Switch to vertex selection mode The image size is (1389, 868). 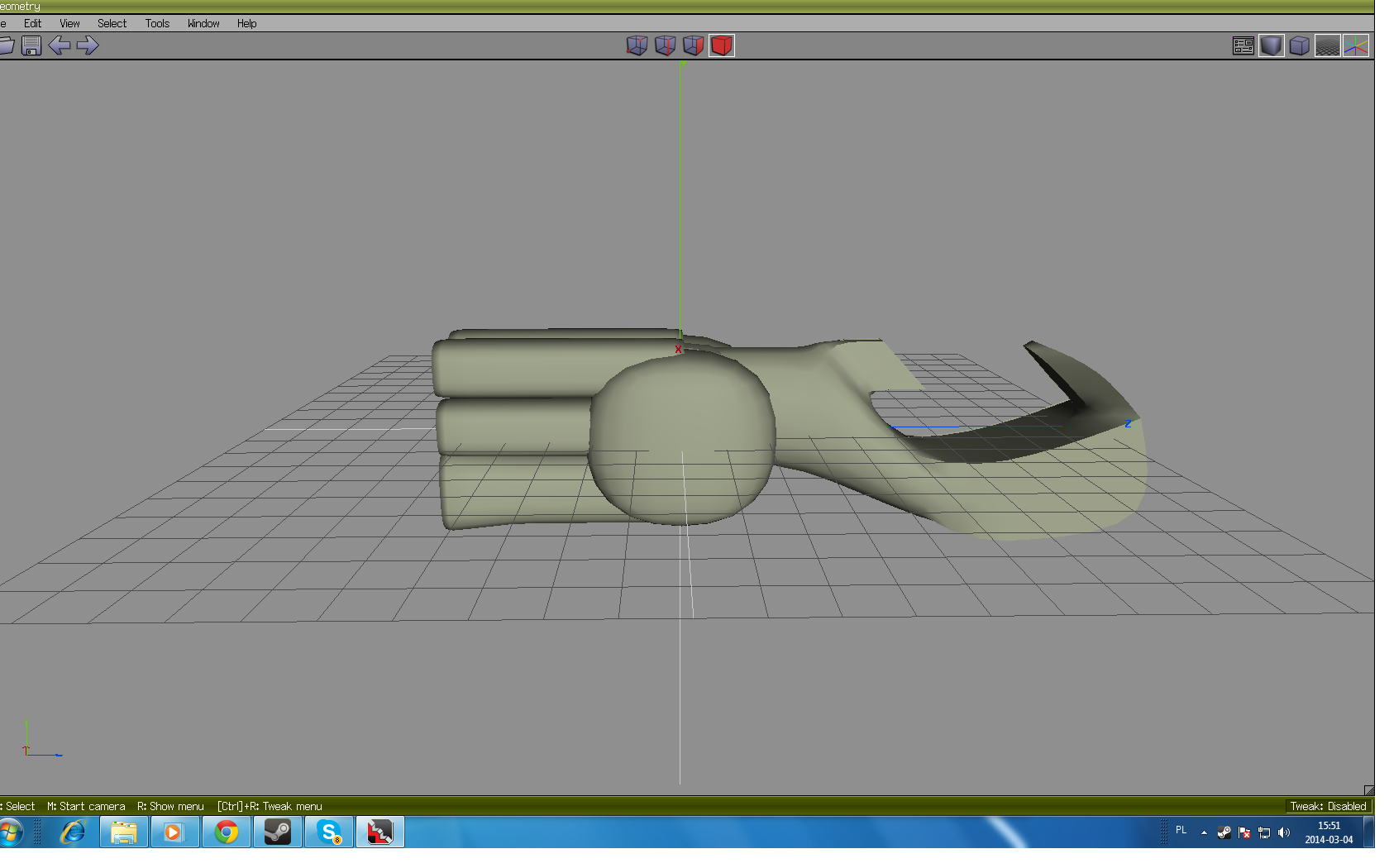[x=637, y=45]
